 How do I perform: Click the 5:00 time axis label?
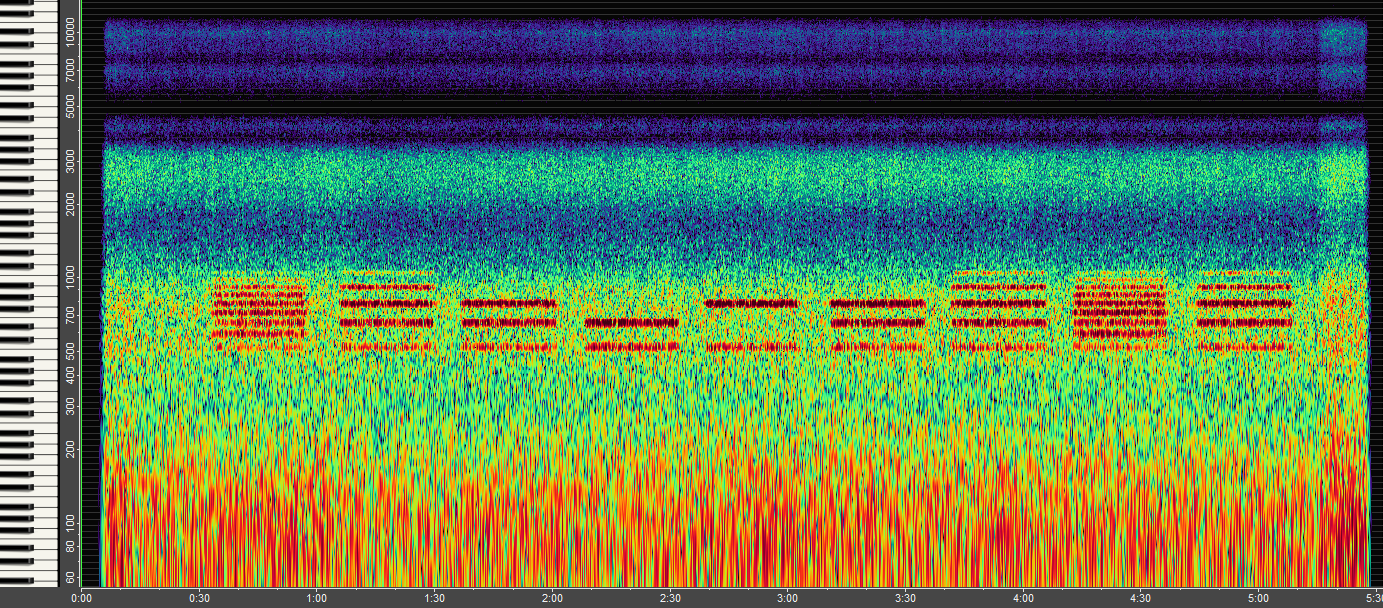[1258, 598]
